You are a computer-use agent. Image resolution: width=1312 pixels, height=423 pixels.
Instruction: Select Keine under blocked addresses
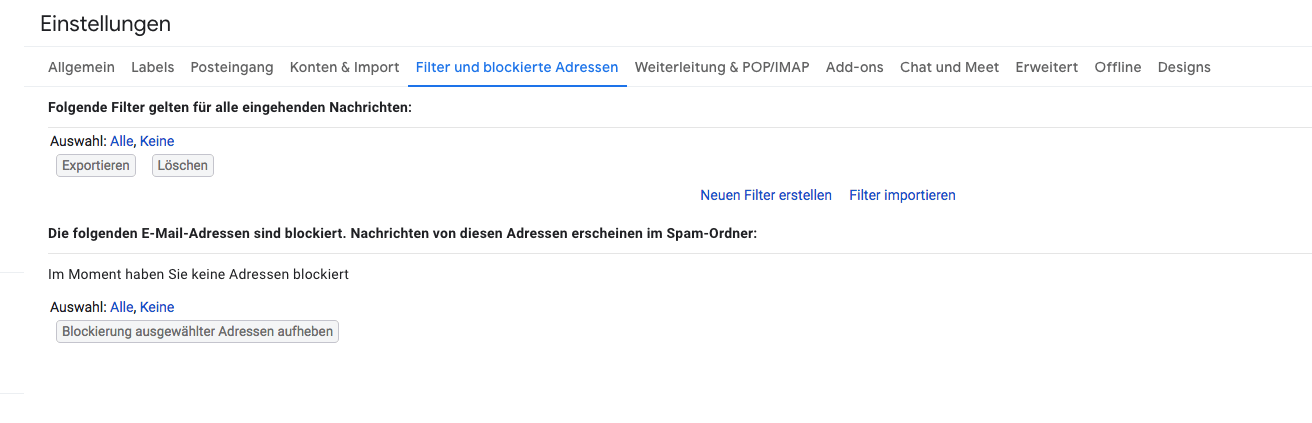pos(157,307)
